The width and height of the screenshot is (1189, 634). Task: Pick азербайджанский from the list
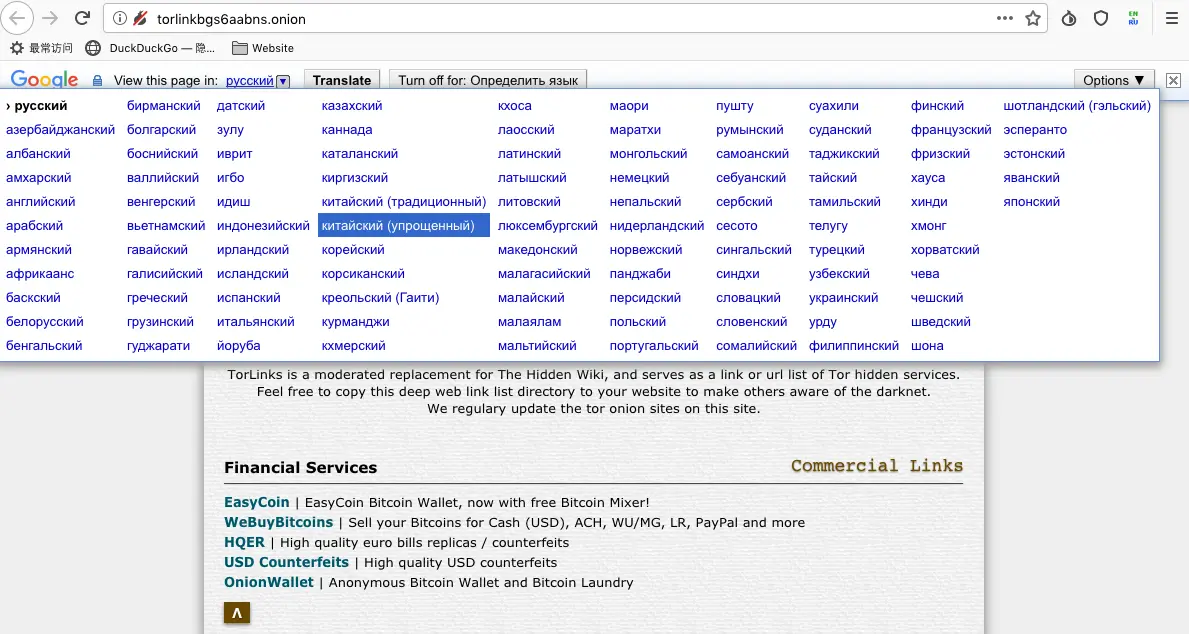pos(61,130)
